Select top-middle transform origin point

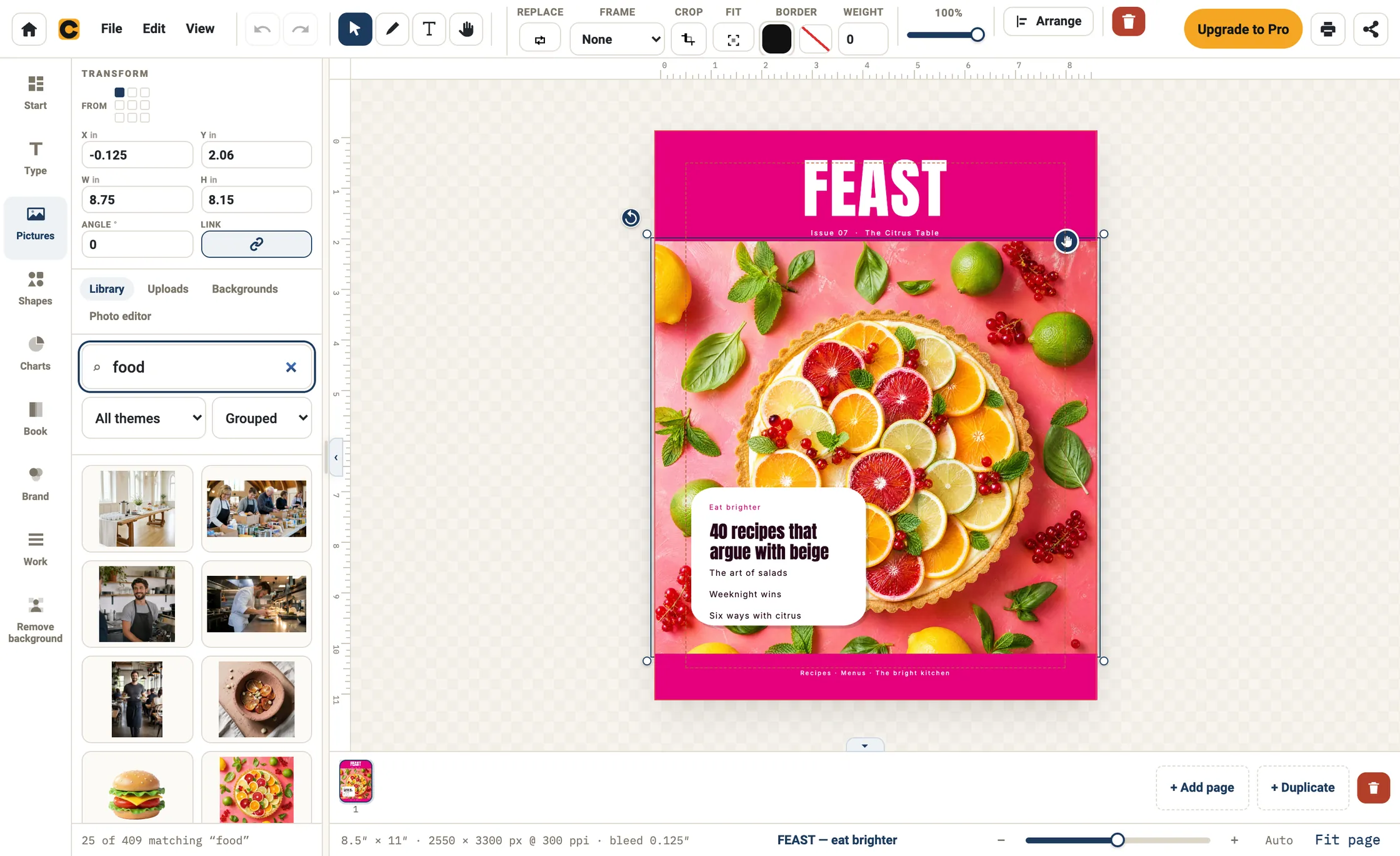(132, 93)
